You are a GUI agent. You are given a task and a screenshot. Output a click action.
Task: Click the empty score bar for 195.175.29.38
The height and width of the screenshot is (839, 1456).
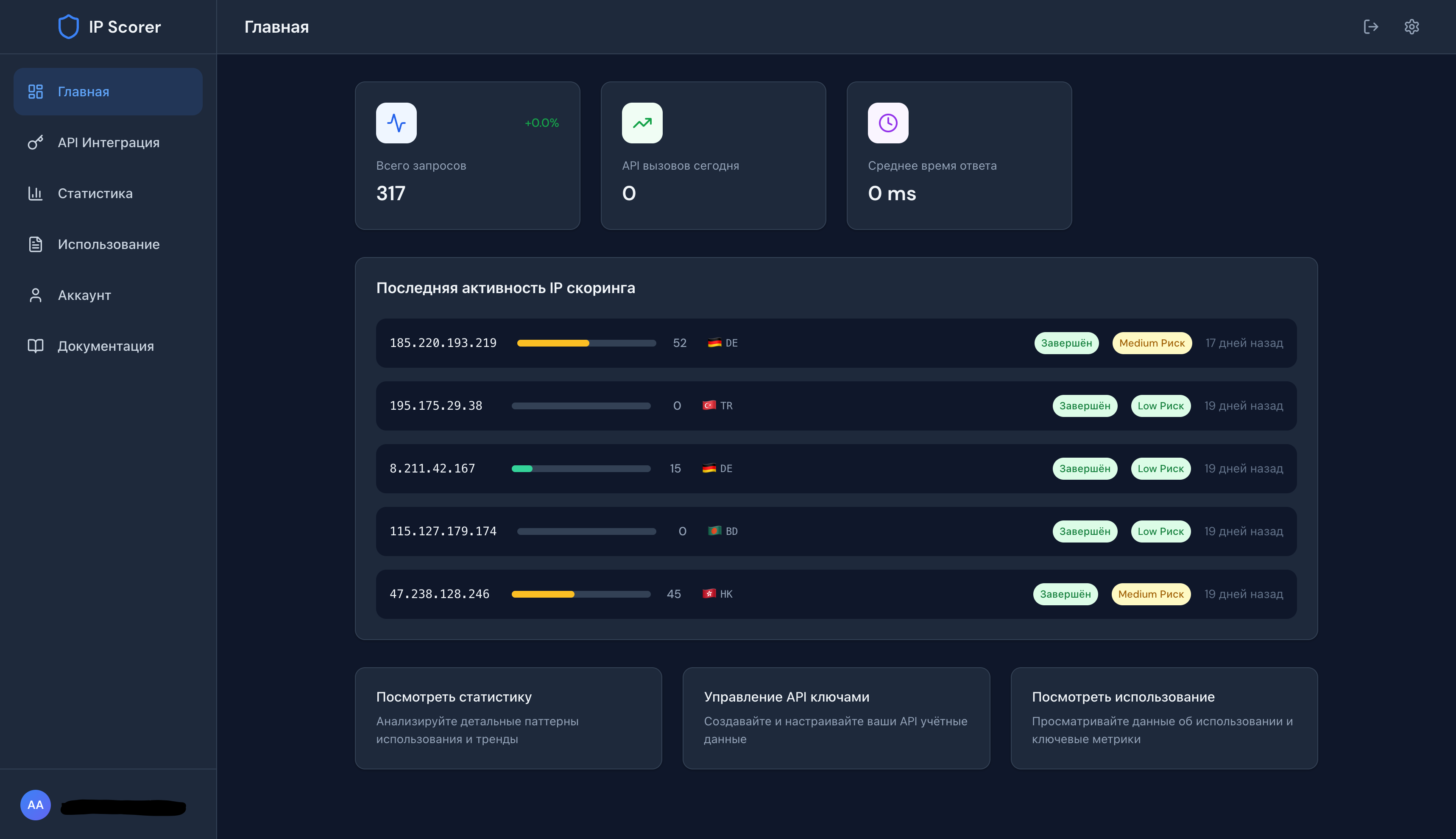pyautogui.click(x=581, y=406)
